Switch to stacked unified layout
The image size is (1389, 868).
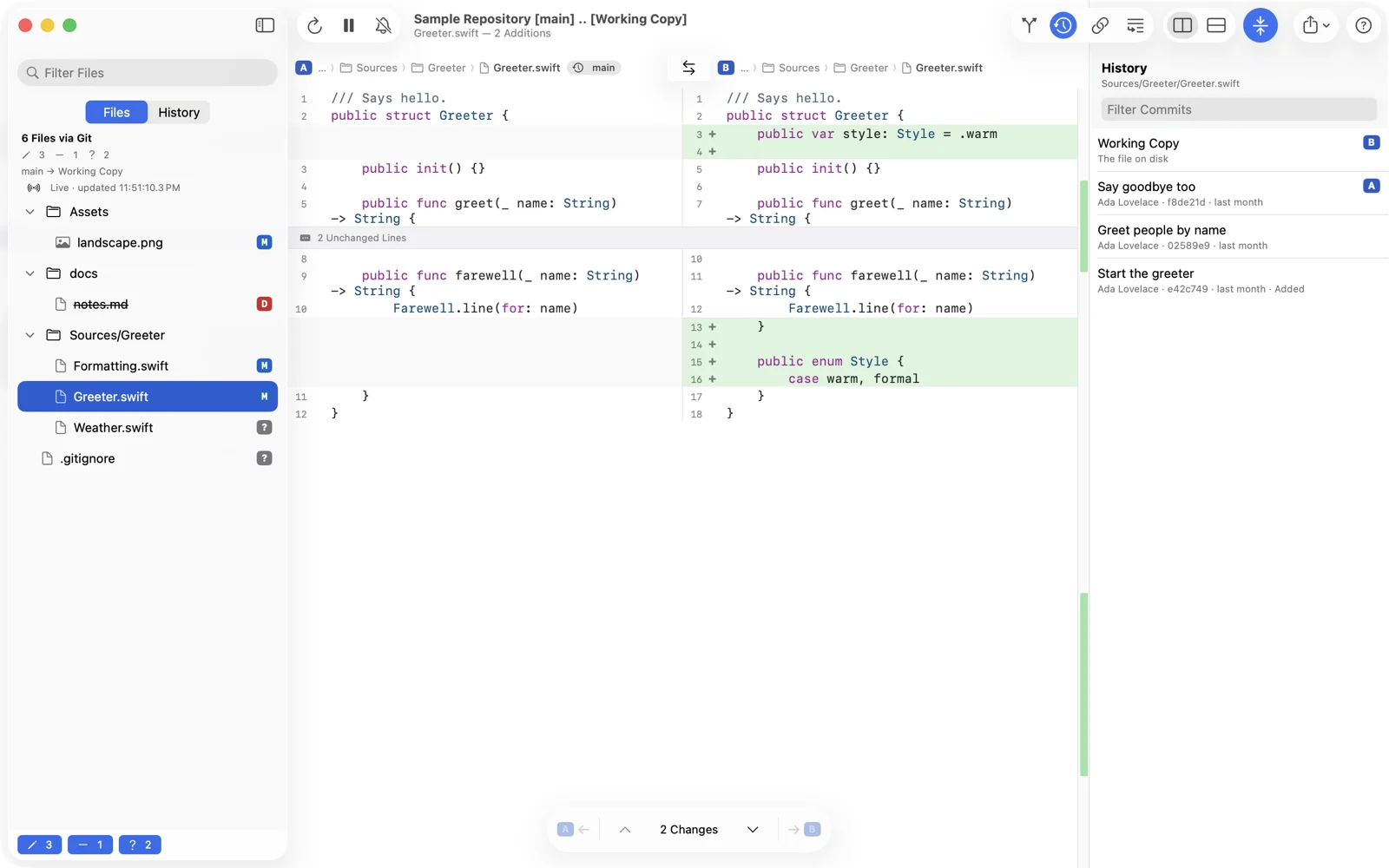[x=1216, y=25]
